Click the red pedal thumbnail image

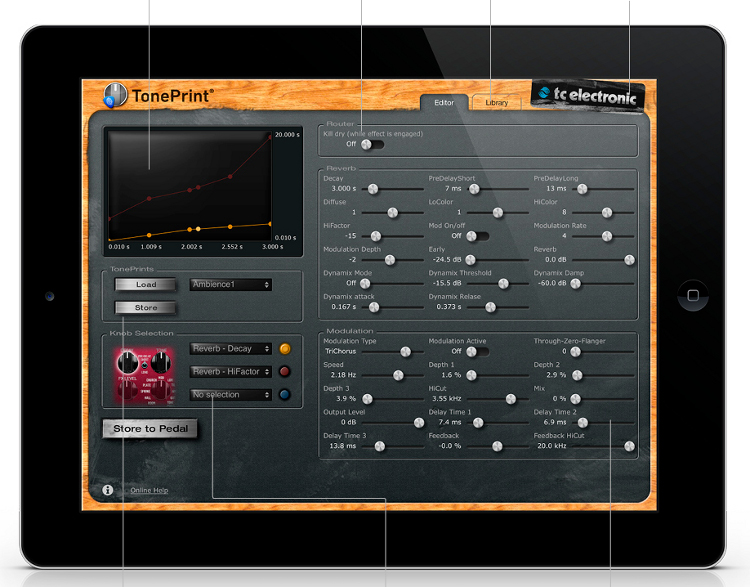[145, 377]
